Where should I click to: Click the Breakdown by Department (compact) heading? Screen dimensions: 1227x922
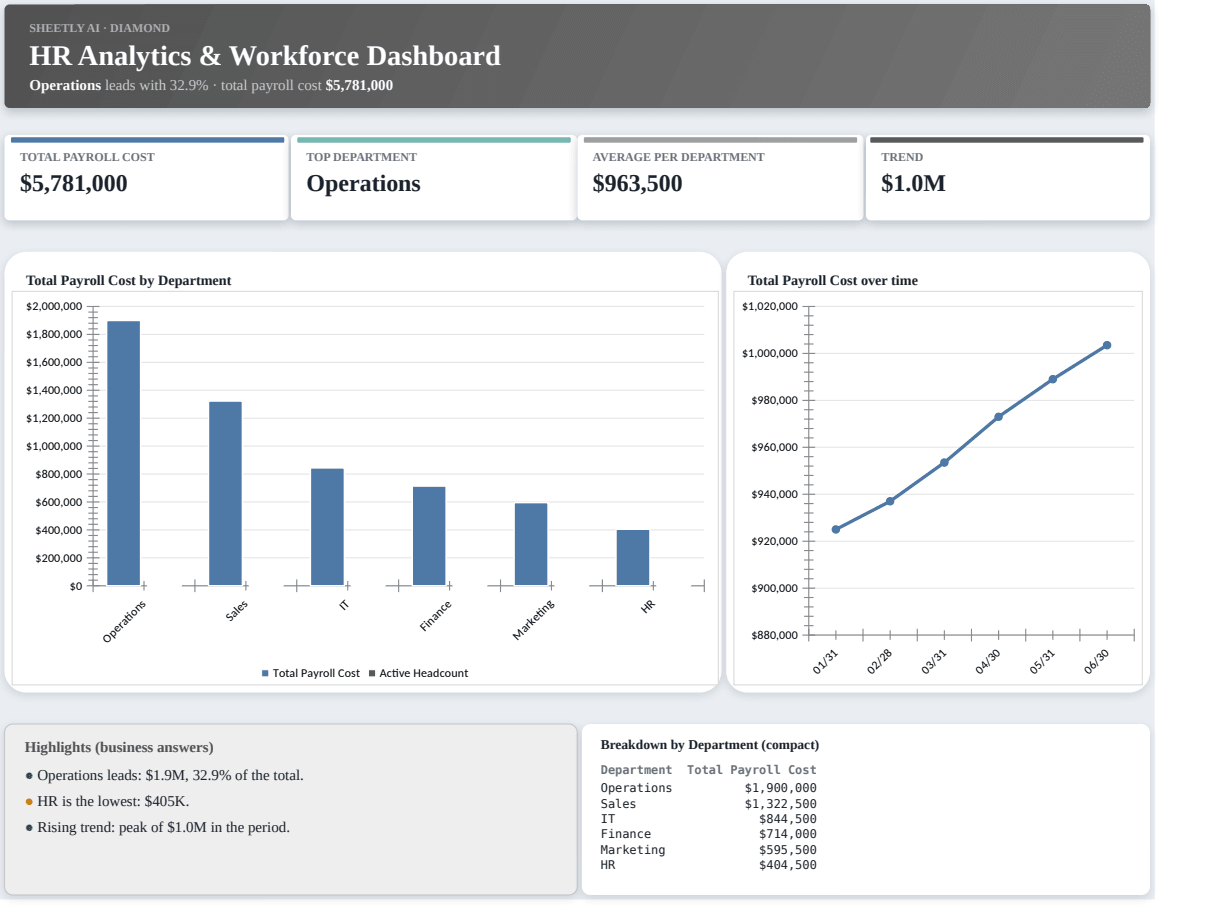coord(709,745)
